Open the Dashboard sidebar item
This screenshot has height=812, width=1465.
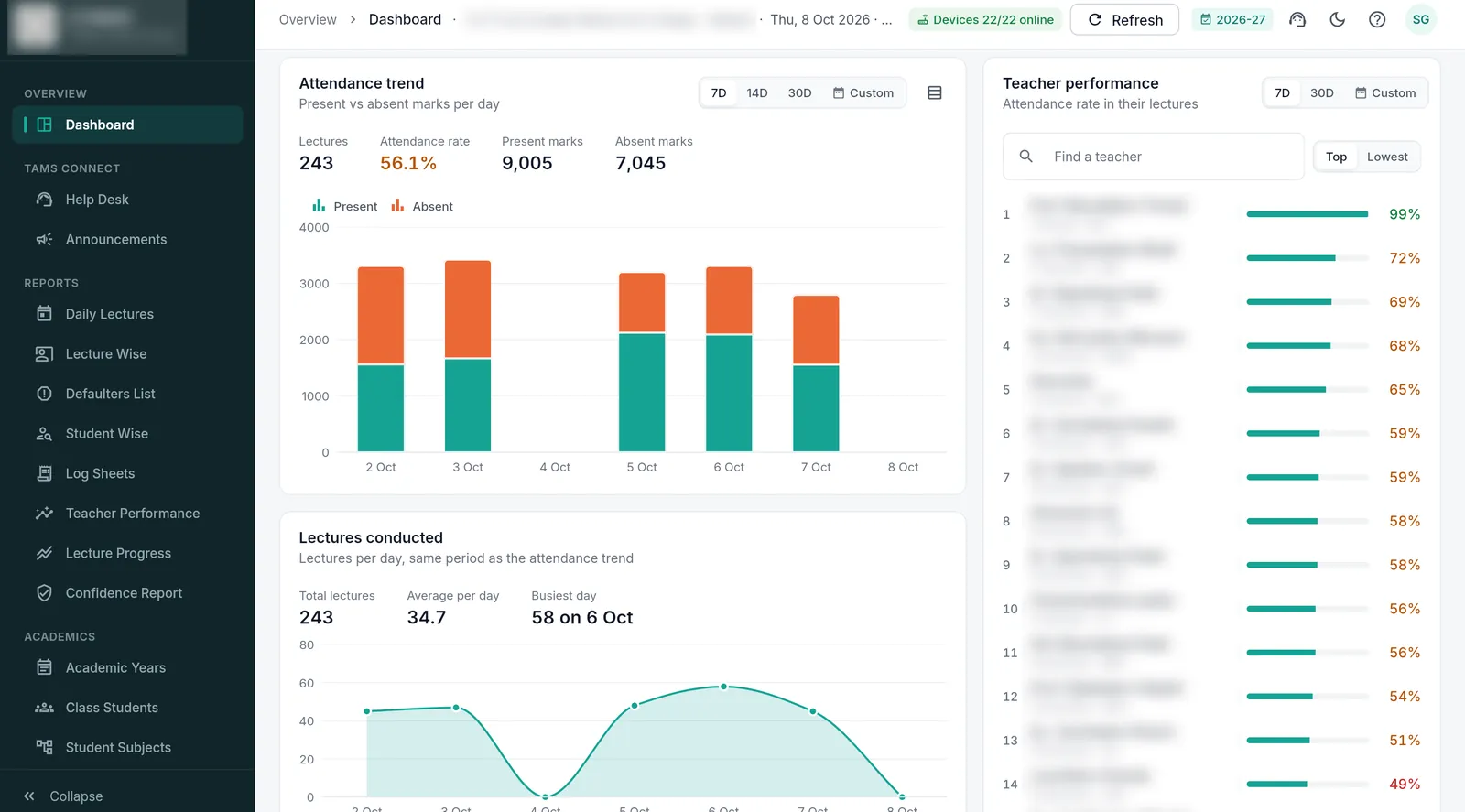127,125
